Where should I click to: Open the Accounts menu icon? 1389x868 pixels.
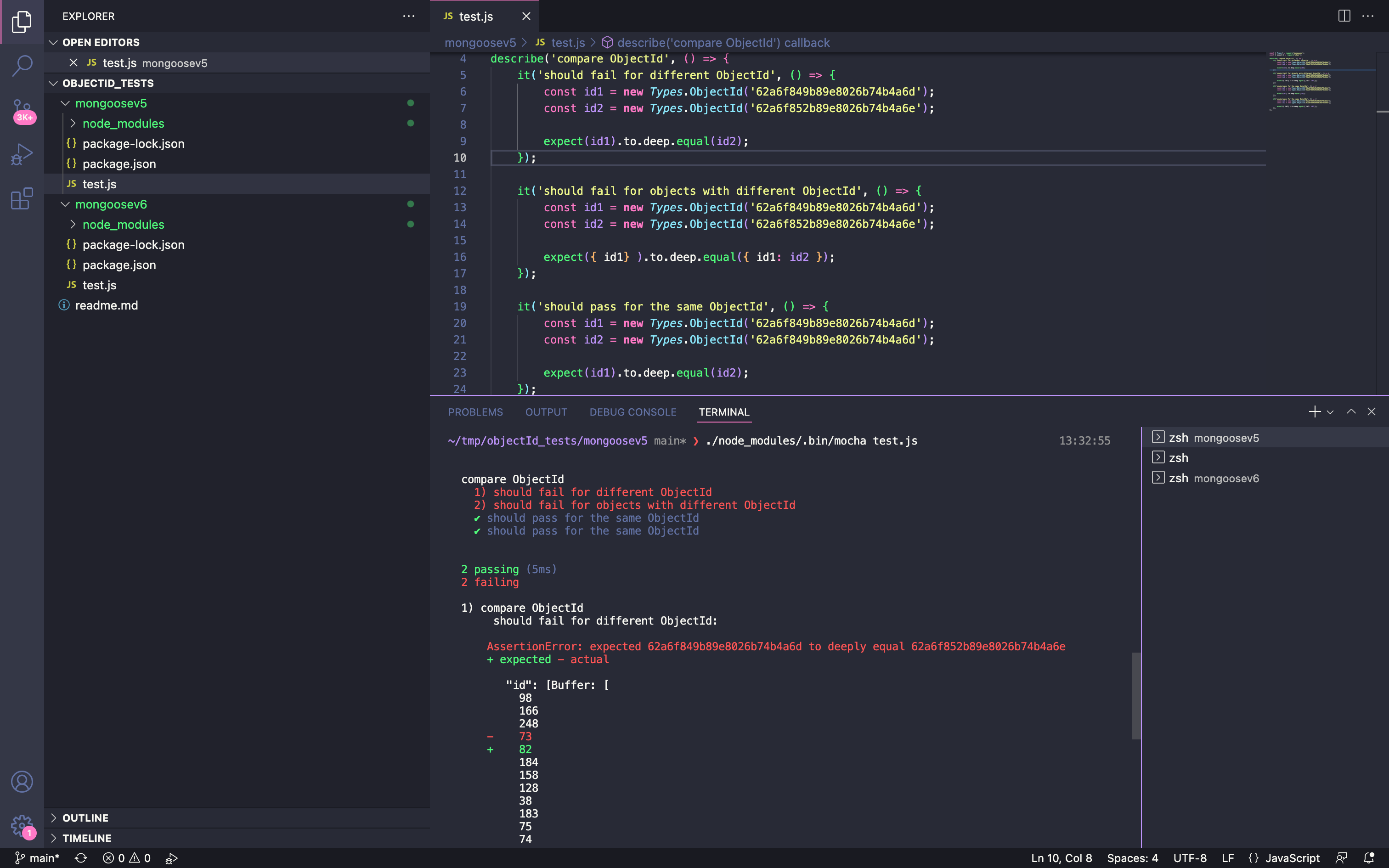point(22,782)
